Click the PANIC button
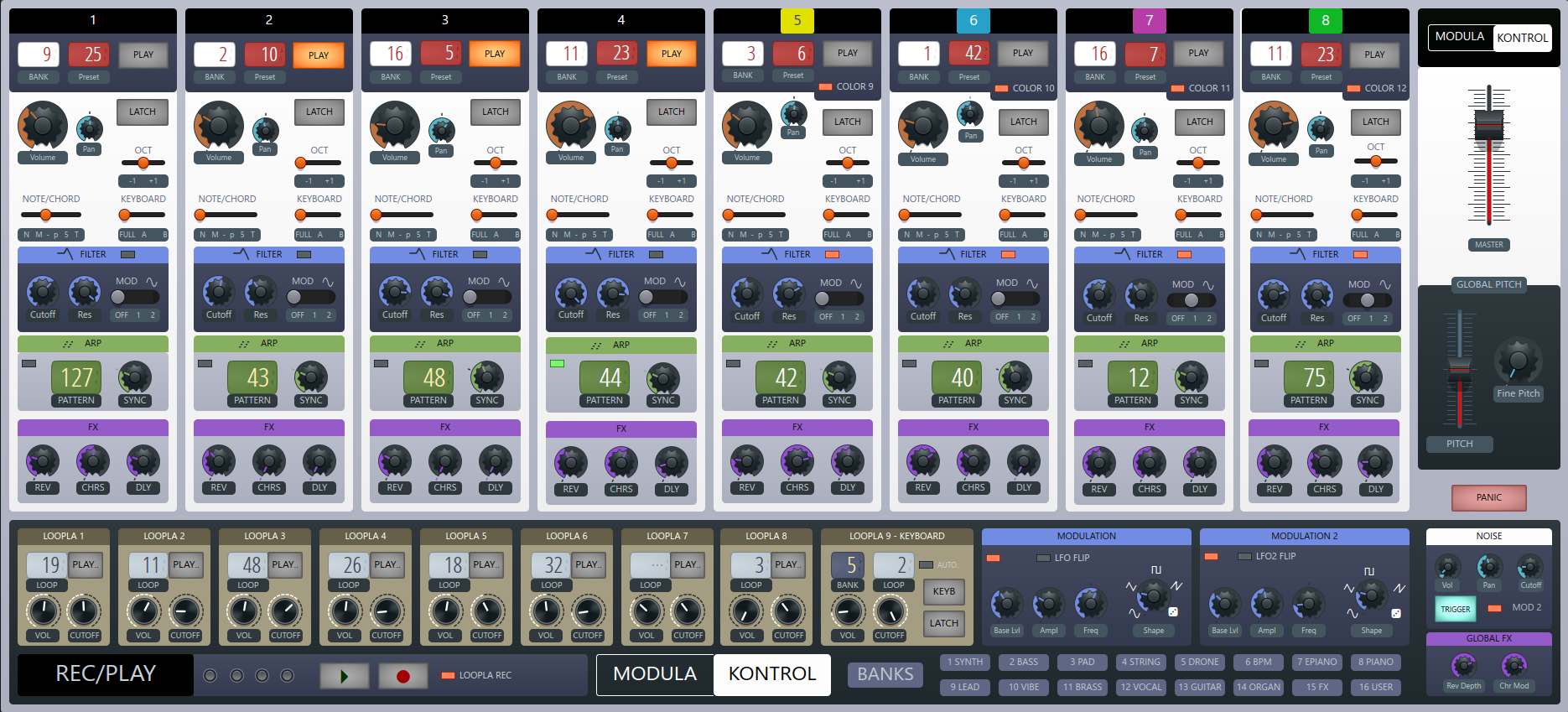 coord(1489,497)
